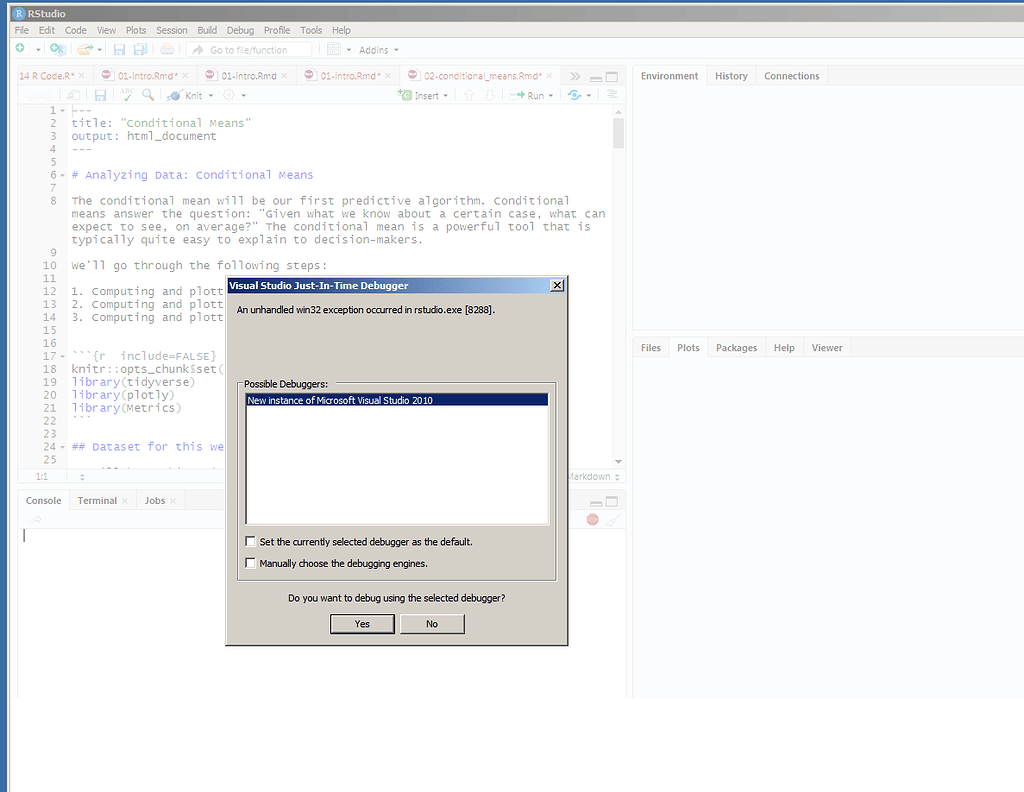Save current document from main toolbar
Image resolution: width=1024 pixels, height=792 pixels.
pos(119,50)
